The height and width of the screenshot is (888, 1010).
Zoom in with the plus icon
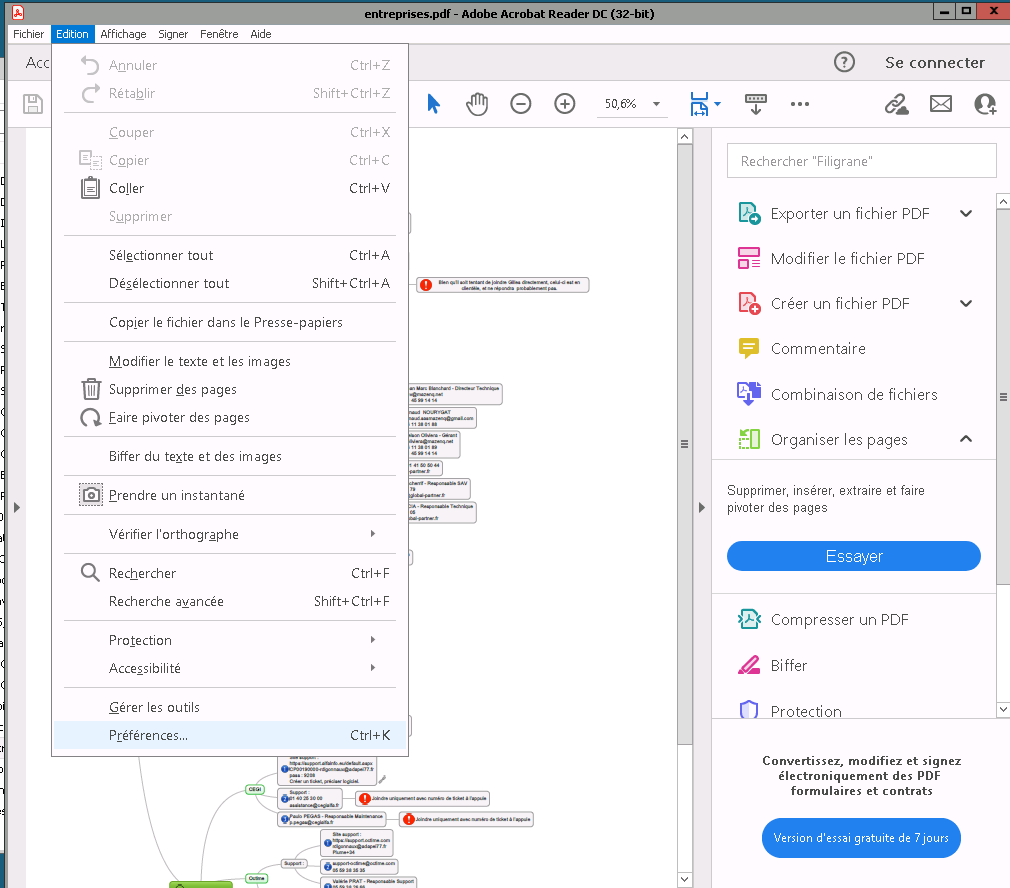(x=564, y=104)
